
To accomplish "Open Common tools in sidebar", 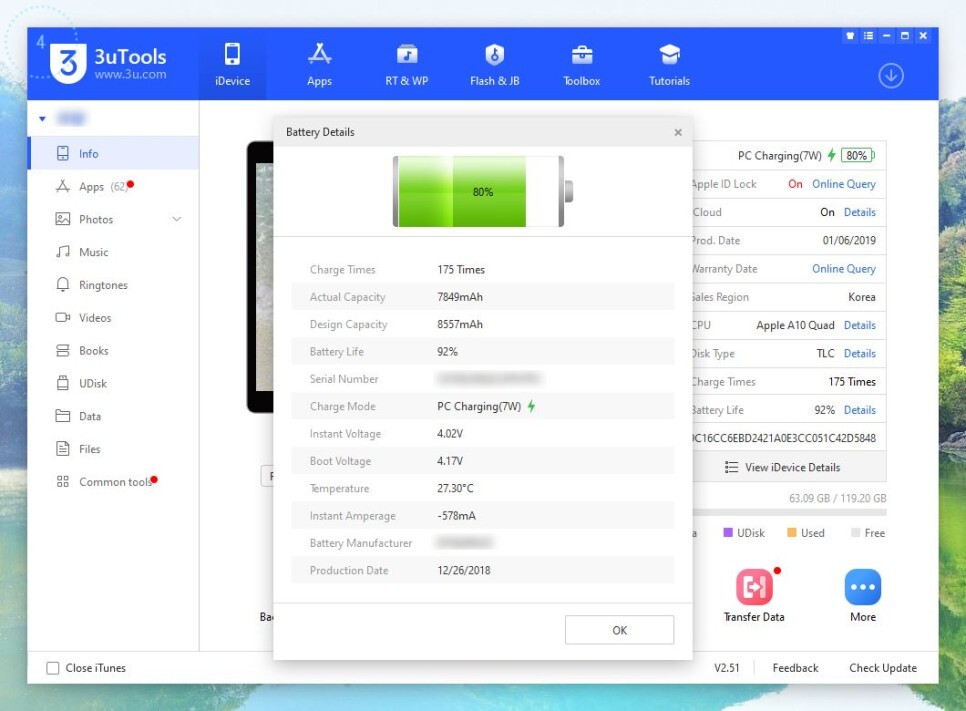I will pos(114,482).
